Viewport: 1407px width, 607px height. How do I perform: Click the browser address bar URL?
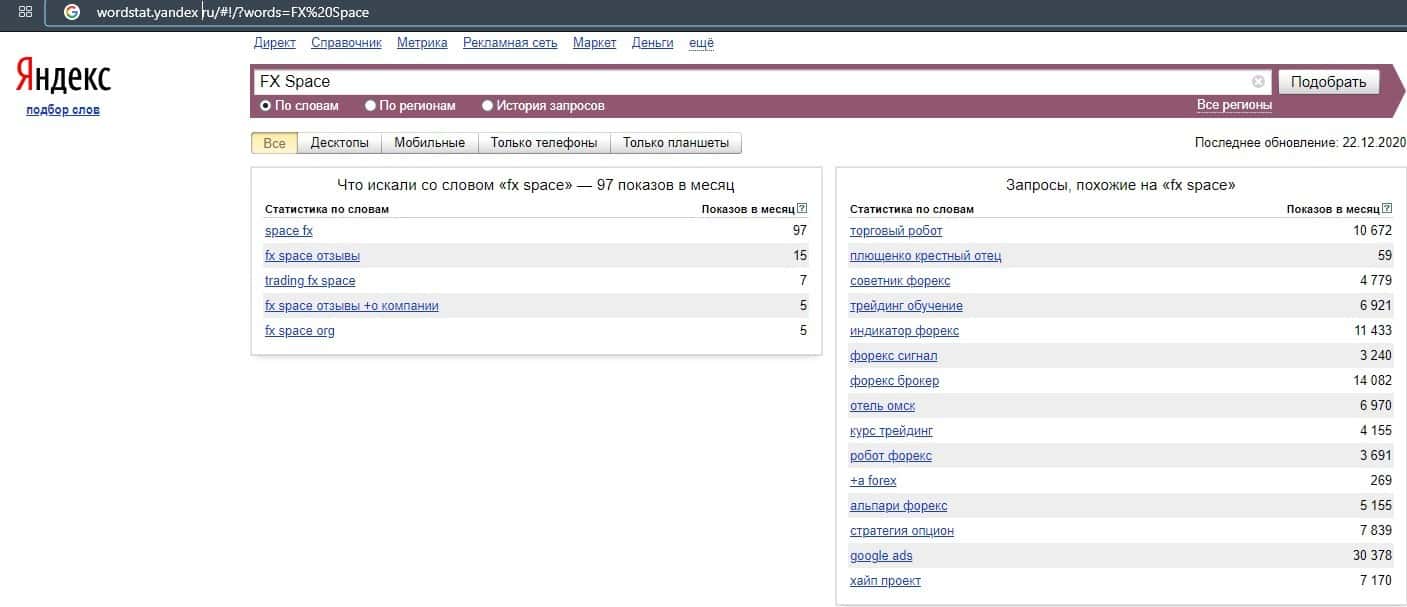click(233, 12)
